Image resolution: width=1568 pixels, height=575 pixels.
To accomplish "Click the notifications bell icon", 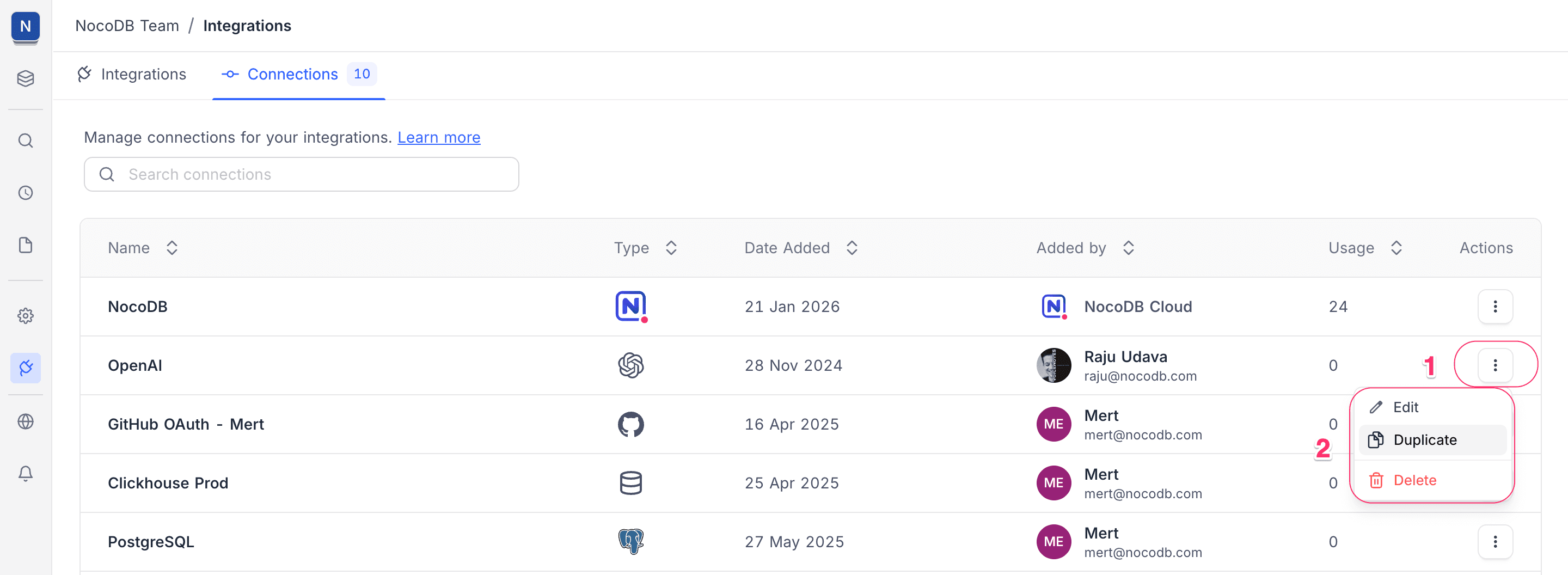I will [x=26, y=473].
